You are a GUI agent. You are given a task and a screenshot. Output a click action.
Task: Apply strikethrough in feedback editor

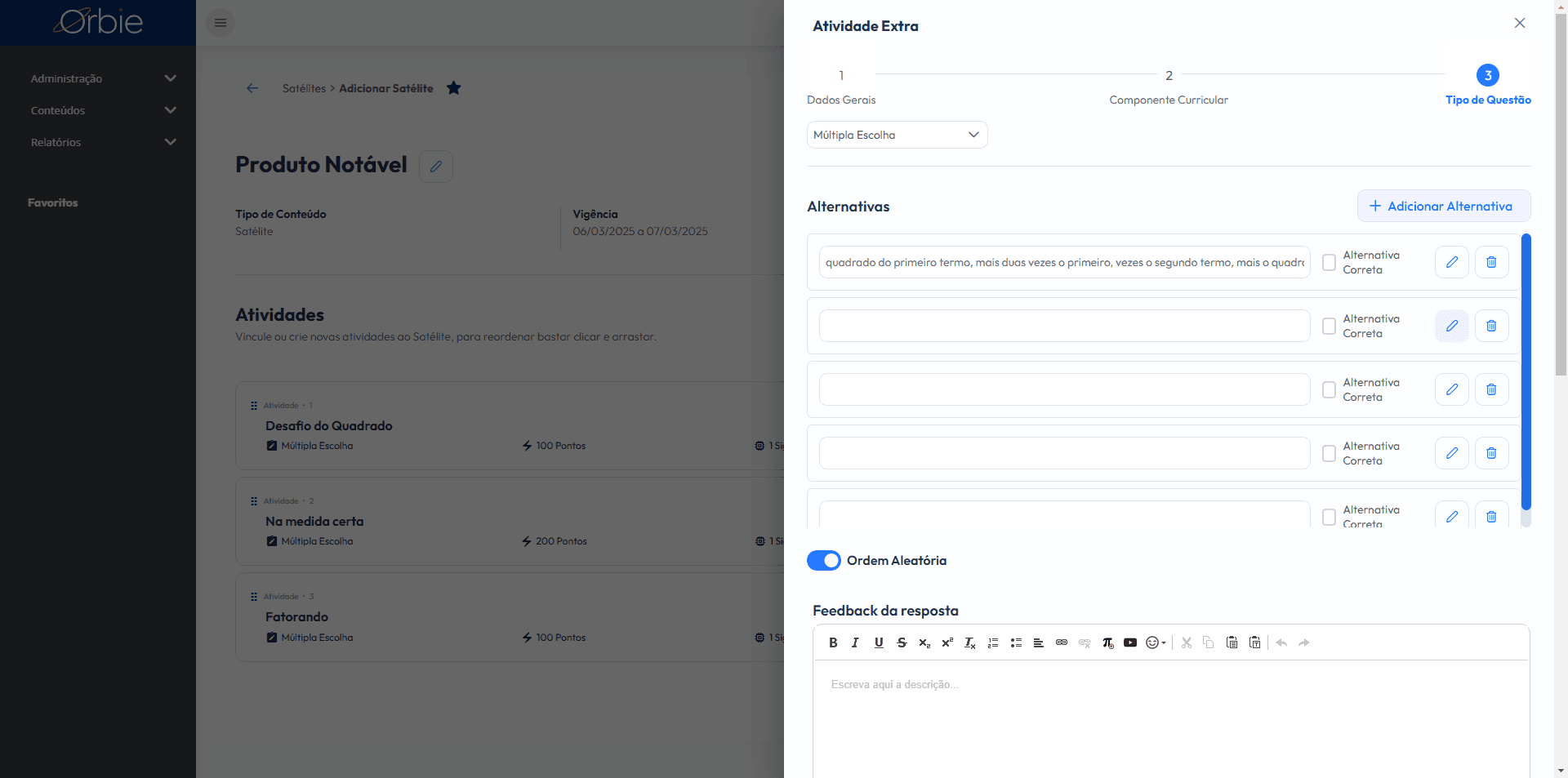(x=902, y=642)
